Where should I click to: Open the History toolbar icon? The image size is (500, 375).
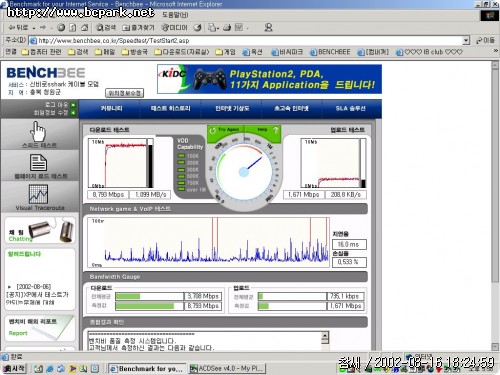point(197,28)
